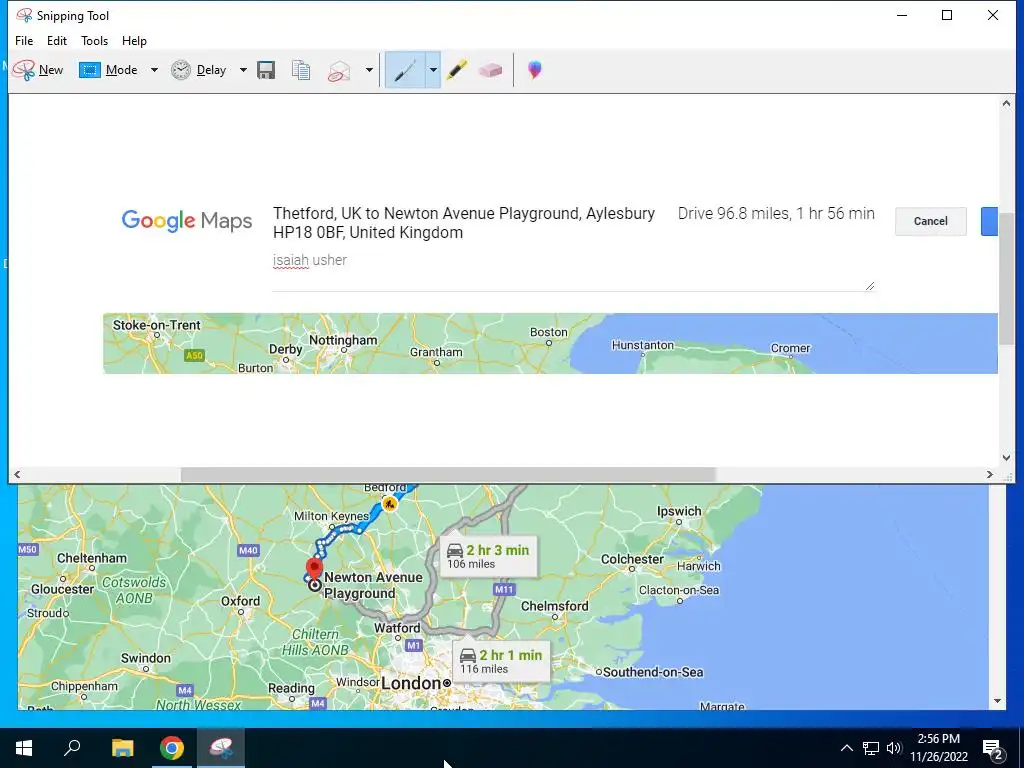The height and width of the screenshot is (768, 1024).
Task: Click the notes field resize grip
Action: [x=869, y=285]
